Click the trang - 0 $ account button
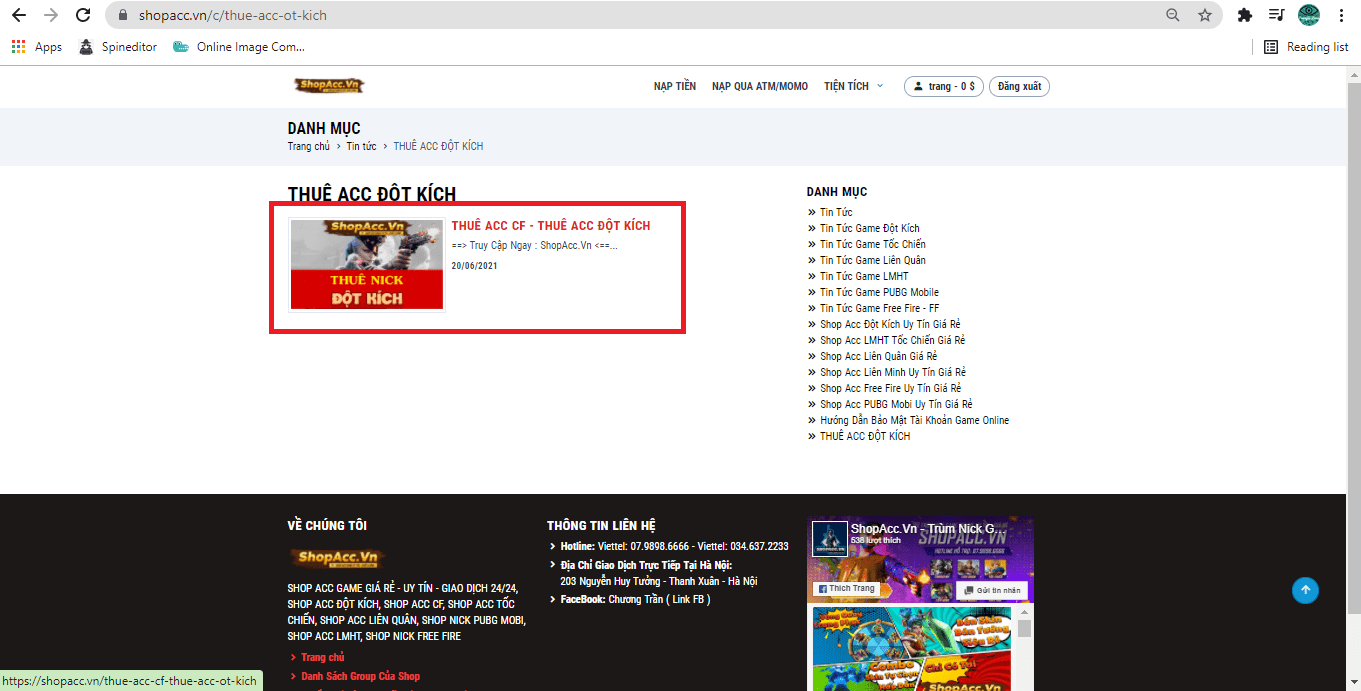Viewport: 1361px width, 691px height. point(944,86)
